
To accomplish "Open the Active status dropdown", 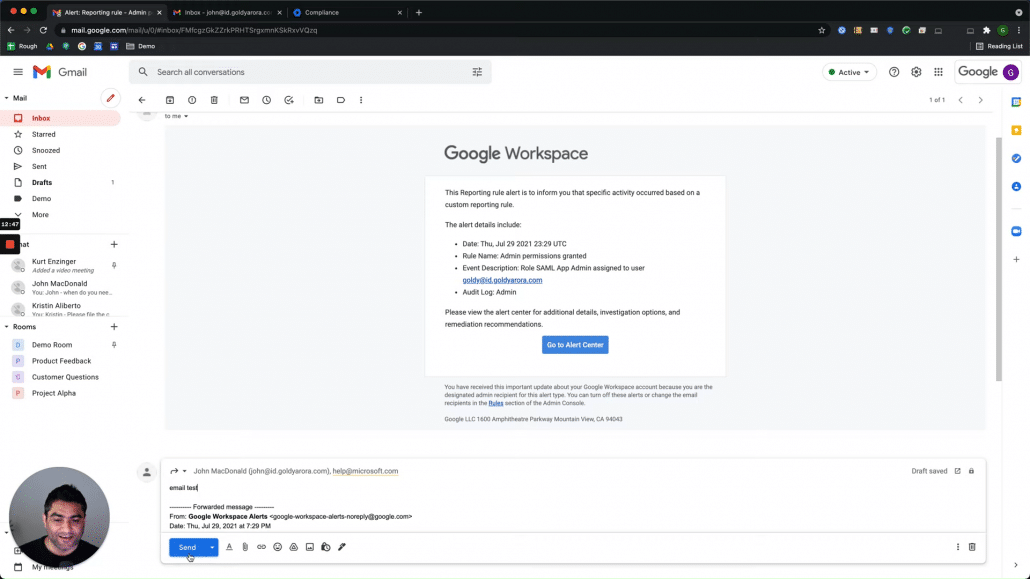I will click(849, 72).
